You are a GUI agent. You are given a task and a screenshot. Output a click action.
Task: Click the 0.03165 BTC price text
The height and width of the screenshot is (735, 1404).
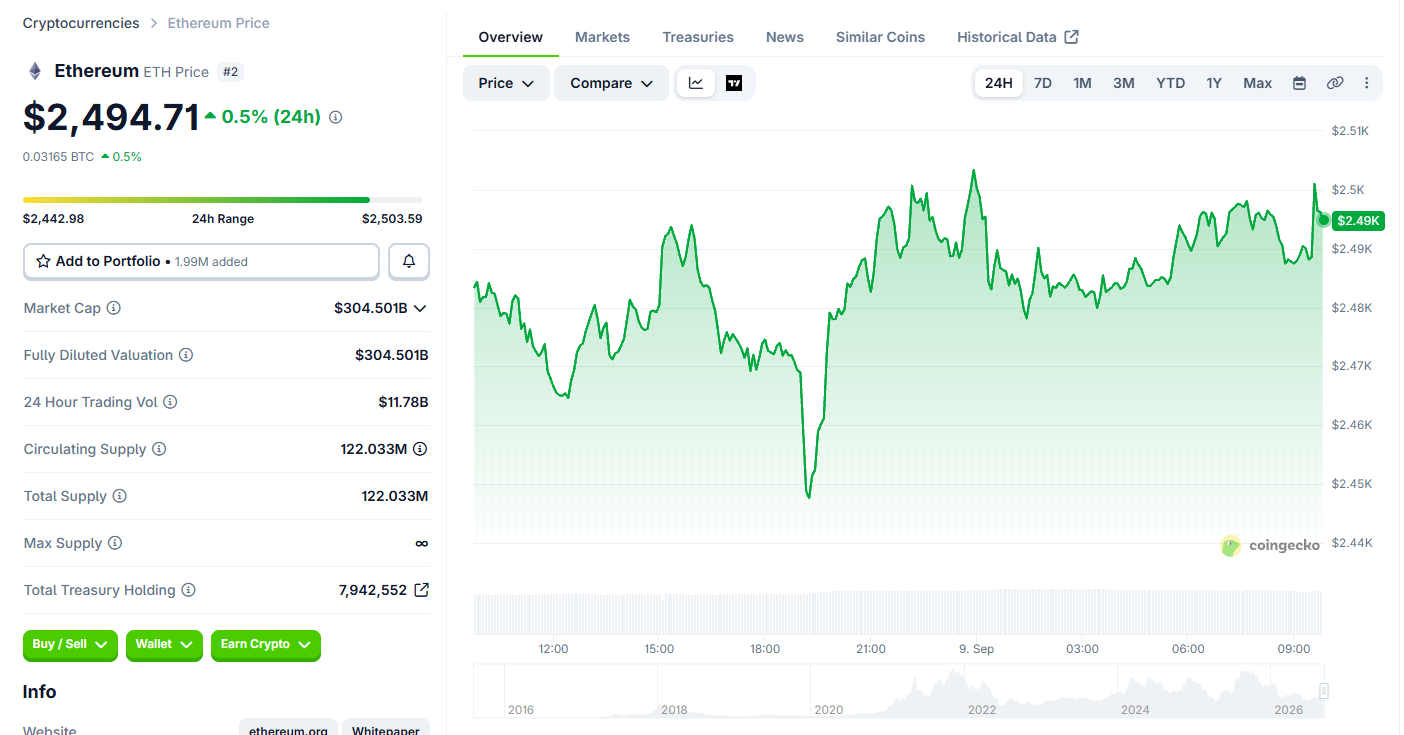tap(59, 156)
